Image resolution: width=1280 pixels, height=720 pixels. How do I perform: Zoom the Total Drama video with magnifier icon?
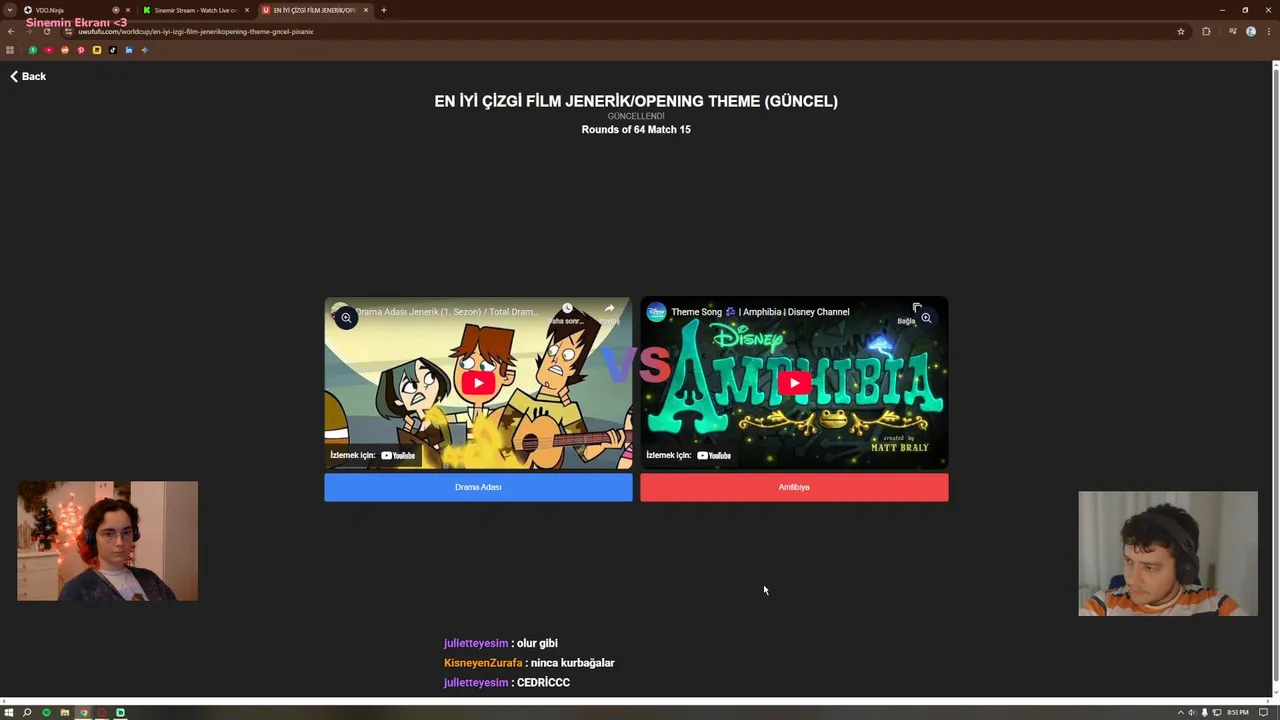346,318
